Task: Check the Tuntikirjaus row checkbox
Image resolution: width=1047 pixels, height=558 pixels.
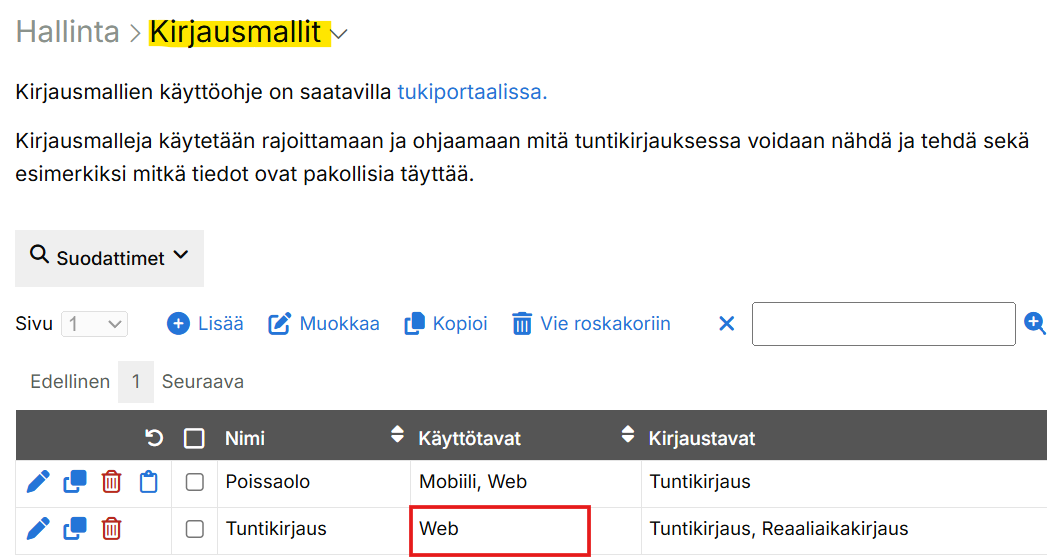Action: (x=195, y=528)
